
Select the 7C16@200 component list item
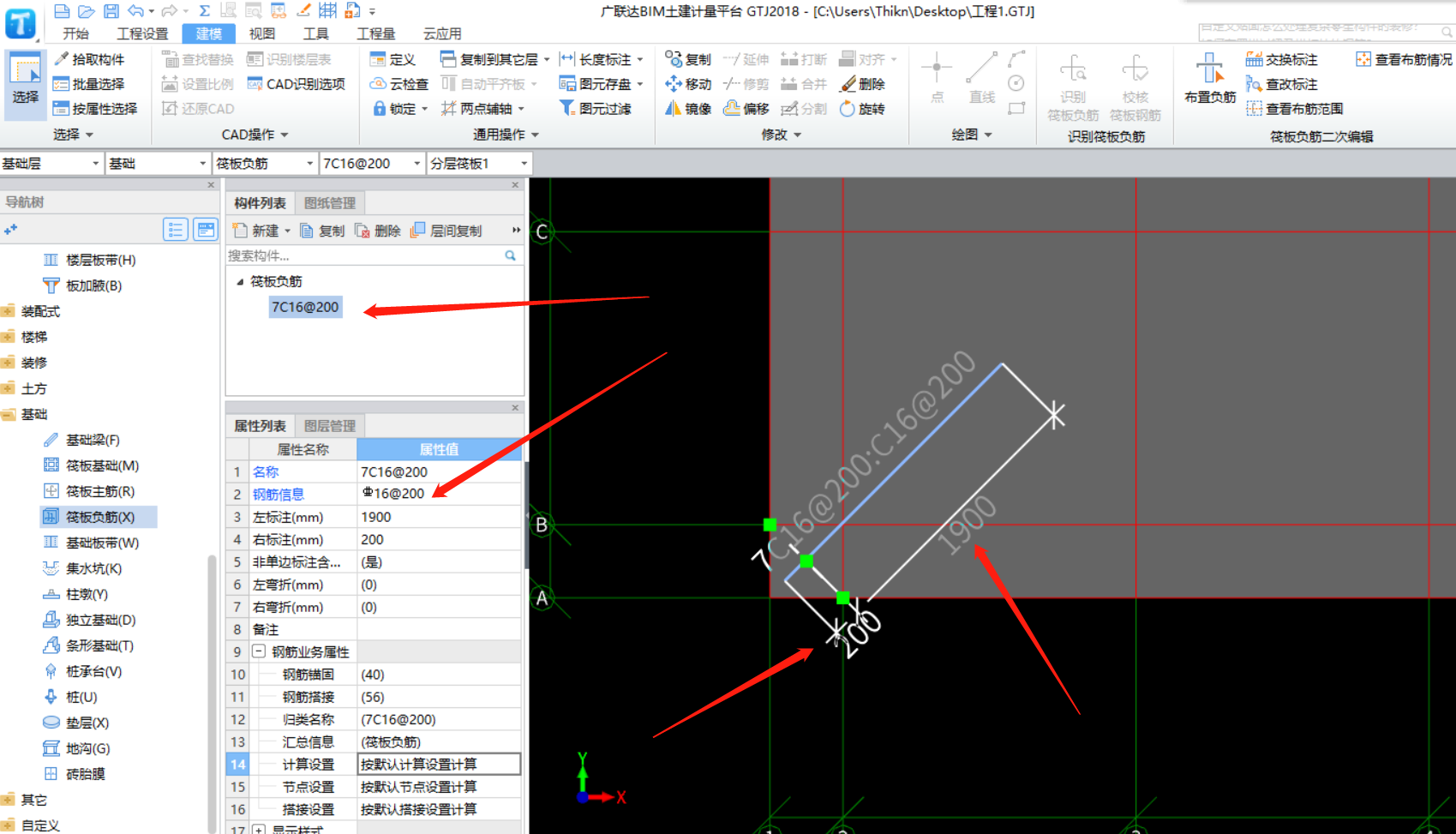pos(305,307)
